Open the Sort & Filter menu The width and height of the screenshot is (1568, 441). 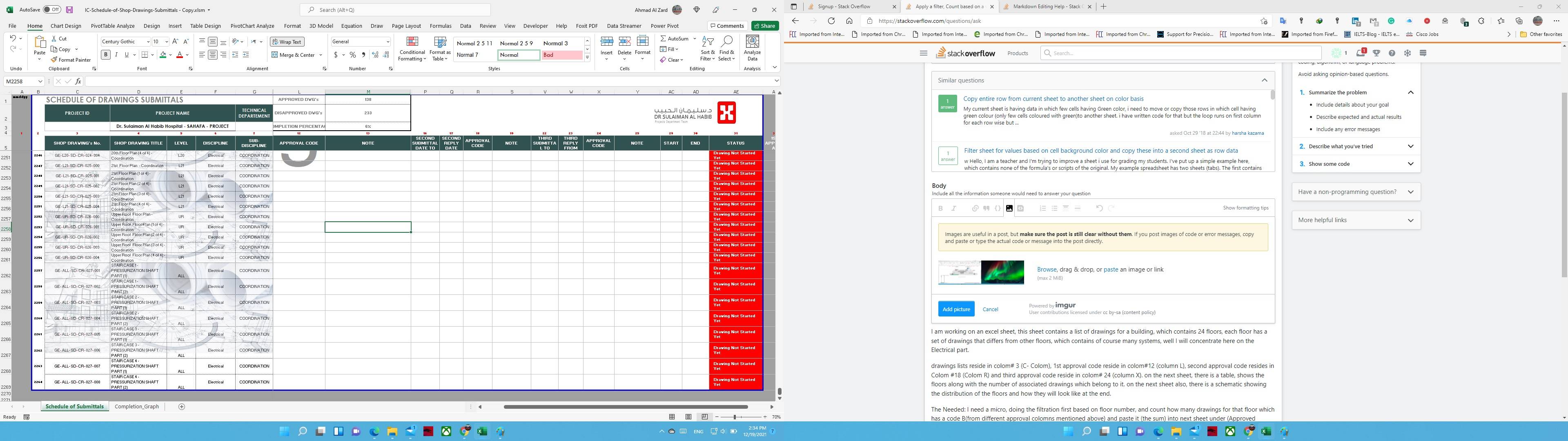click(707, 48)
